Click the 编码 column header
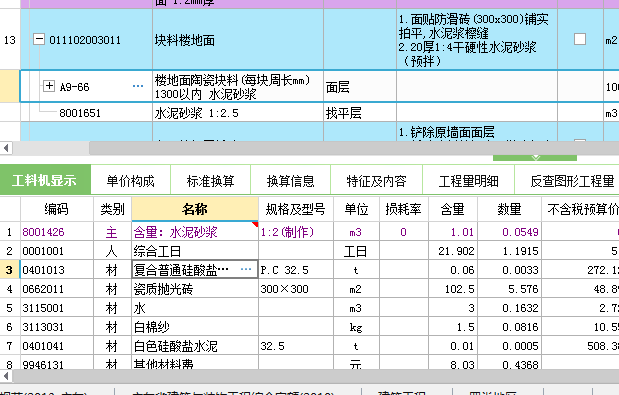Image resolution: width=619 pixels, height=395 pixels. pyautogui.click(x=57, y=209)
